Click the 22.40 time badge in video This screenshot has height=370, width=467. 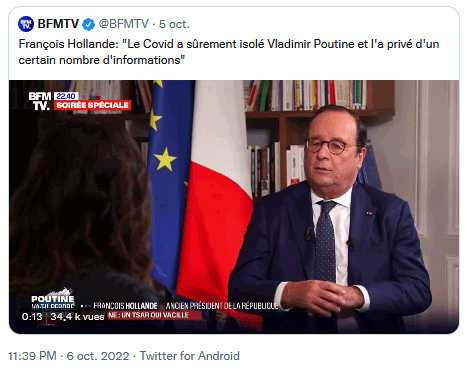tap(66, 96)
